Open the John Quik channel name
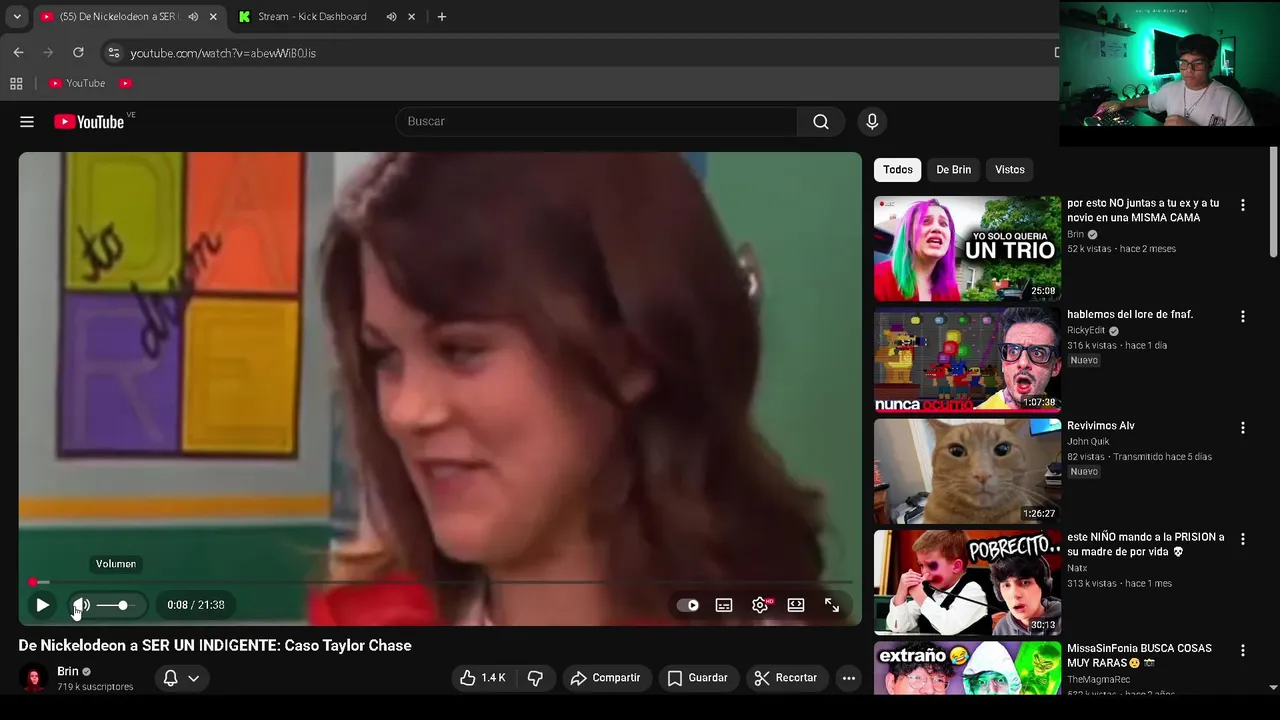The image size is (1280, 720). point(1088,441)
